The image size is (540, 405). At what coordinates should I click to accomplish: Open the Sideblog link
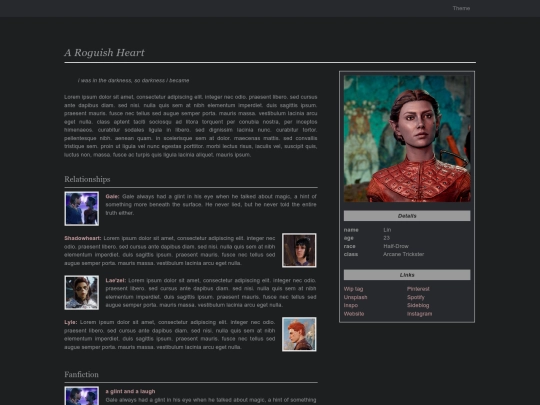coord(418,305)
